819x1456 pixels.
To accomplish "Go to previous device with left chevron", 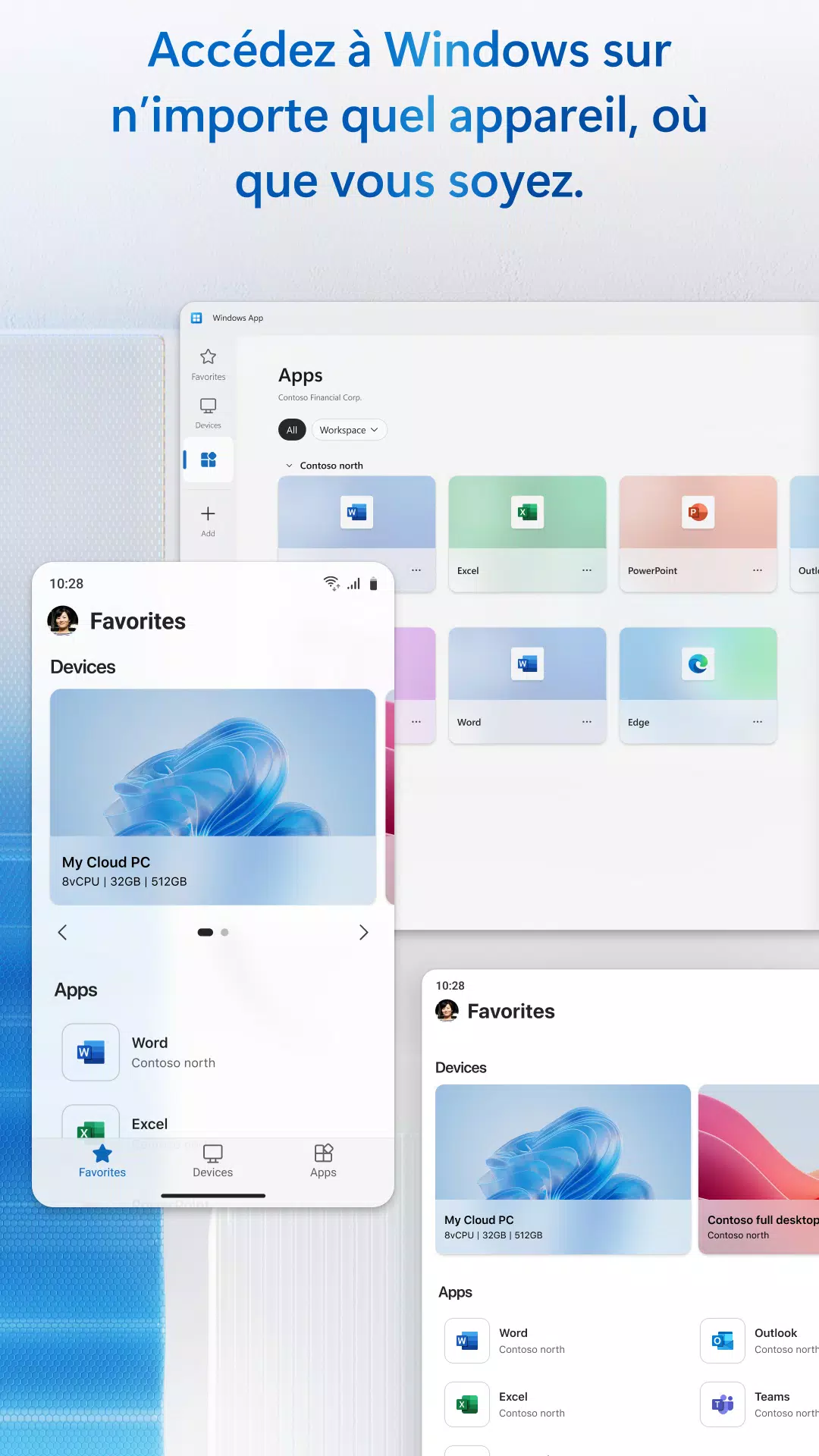I will tap(63, 932).
